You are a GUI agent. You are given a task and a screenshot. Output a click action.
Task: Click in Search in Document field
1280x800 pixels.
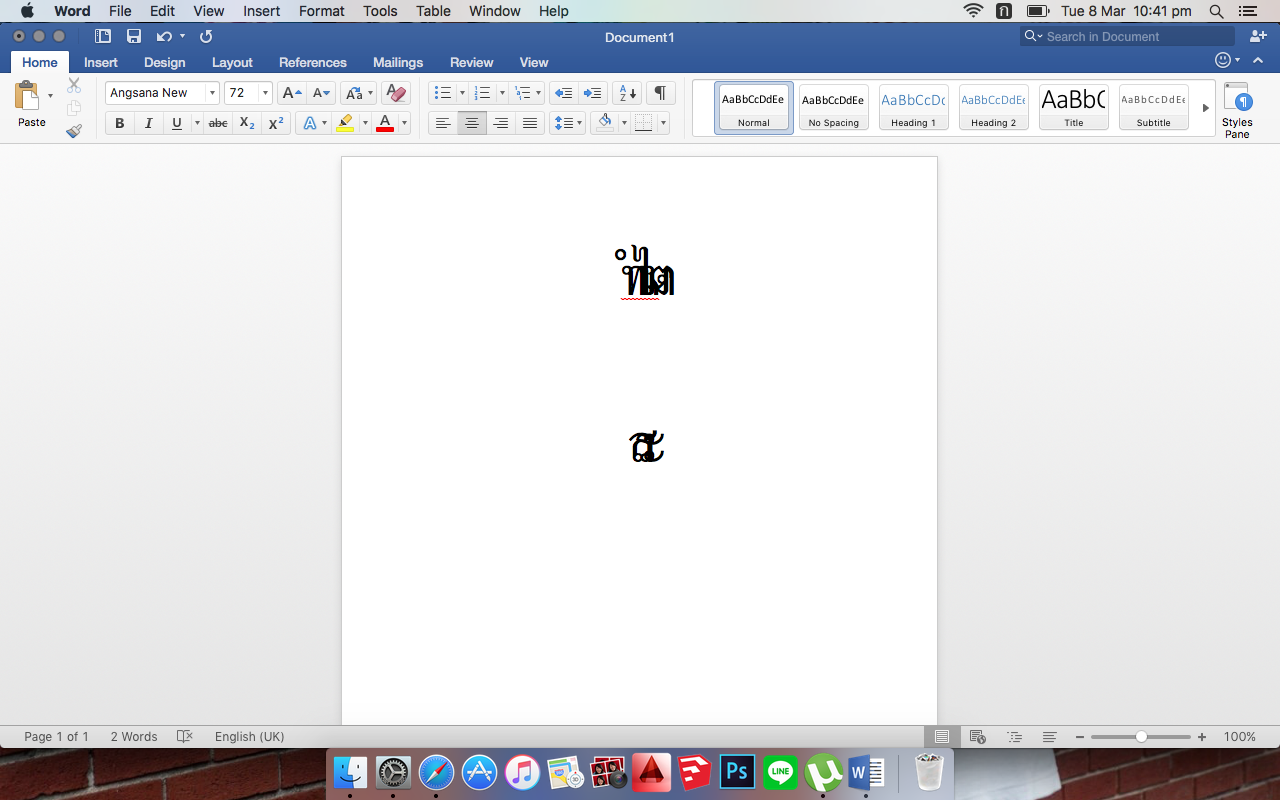pos(1128,36)
